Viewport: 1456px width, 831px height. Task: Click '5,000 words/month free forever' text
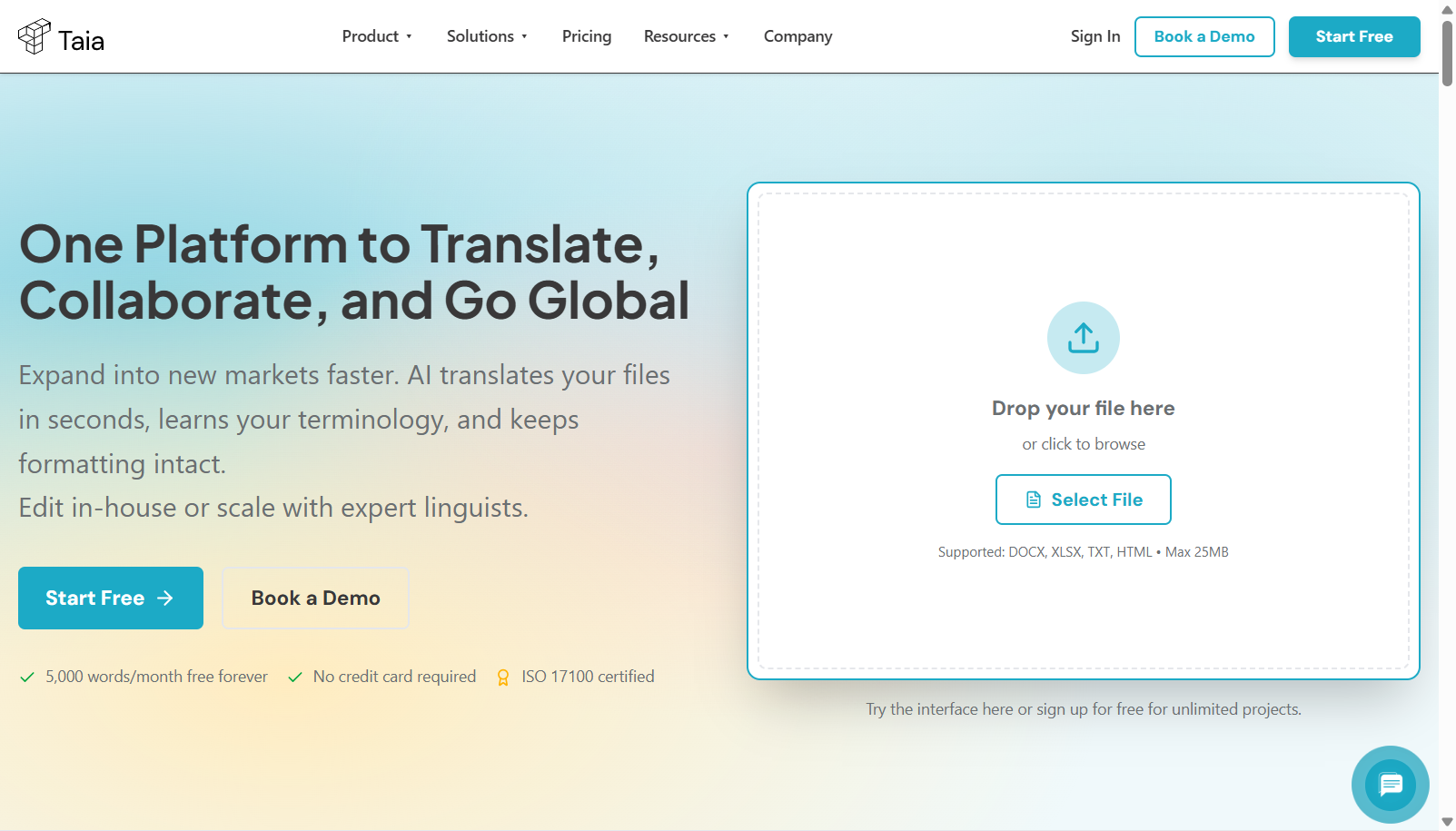(156, 677)
